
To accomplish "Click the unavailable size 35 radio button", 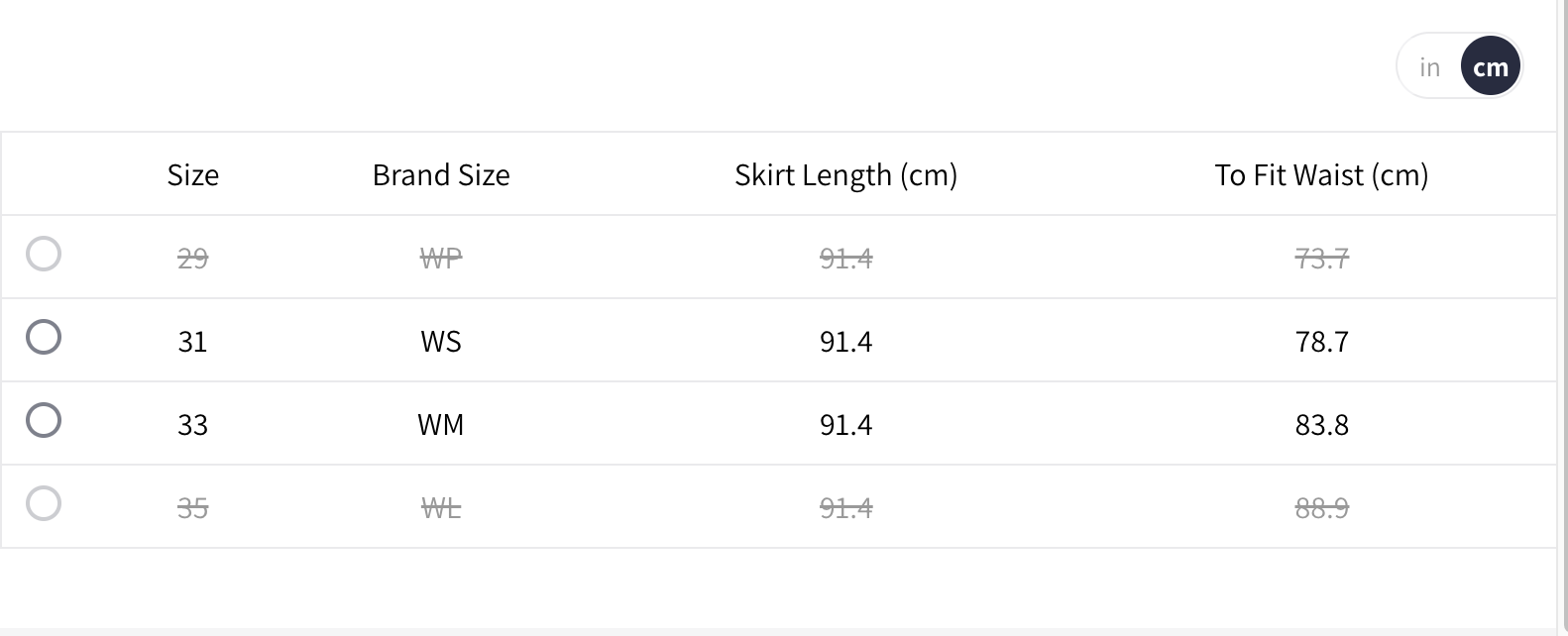I will click(x=44, y=503).
